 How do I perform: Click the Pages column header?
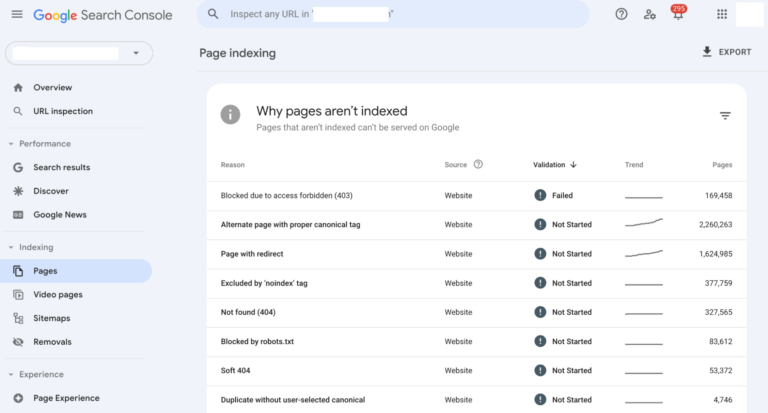[722, 165]
